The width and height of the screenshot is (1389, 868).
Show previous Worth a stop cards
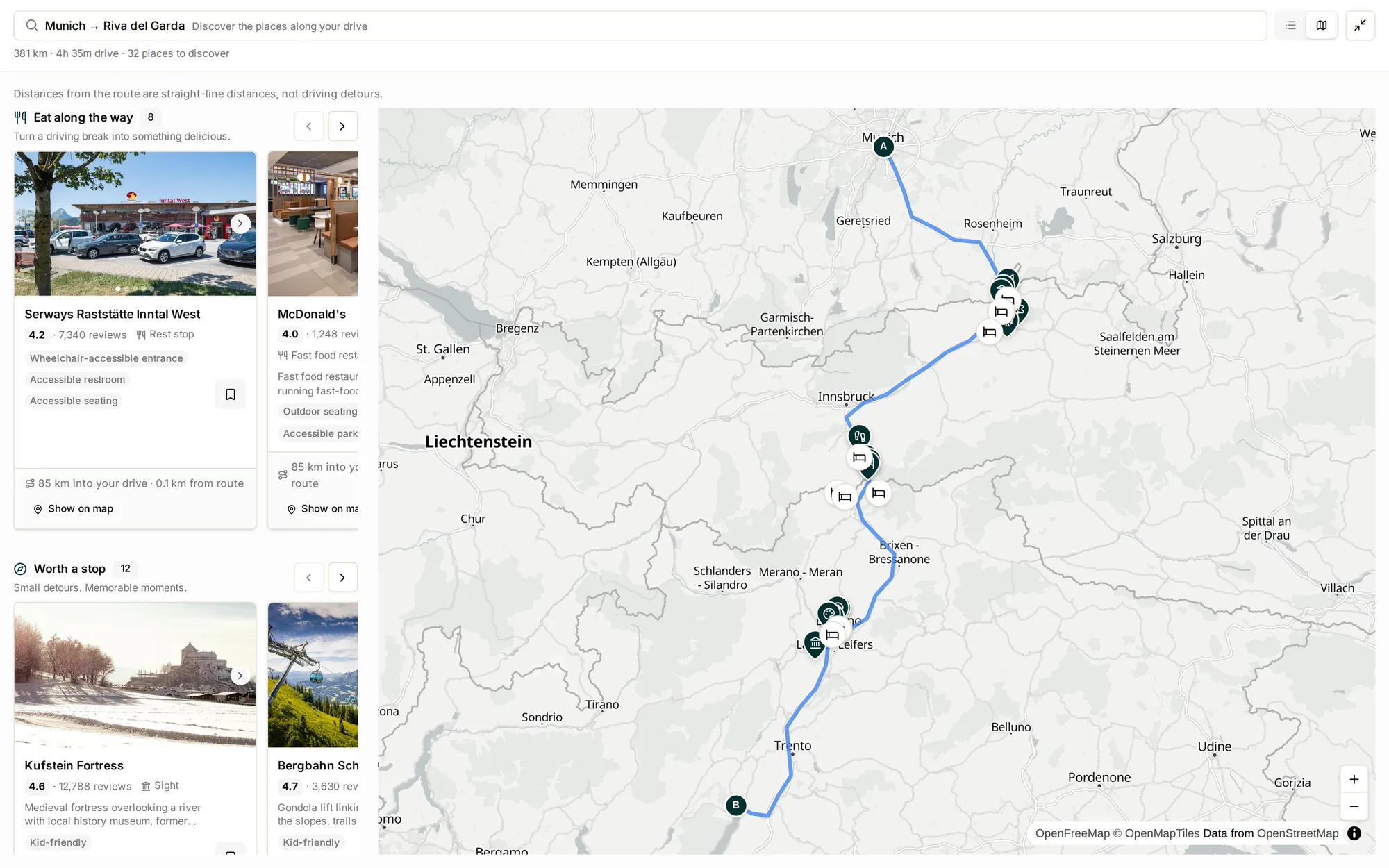point(309,577)
